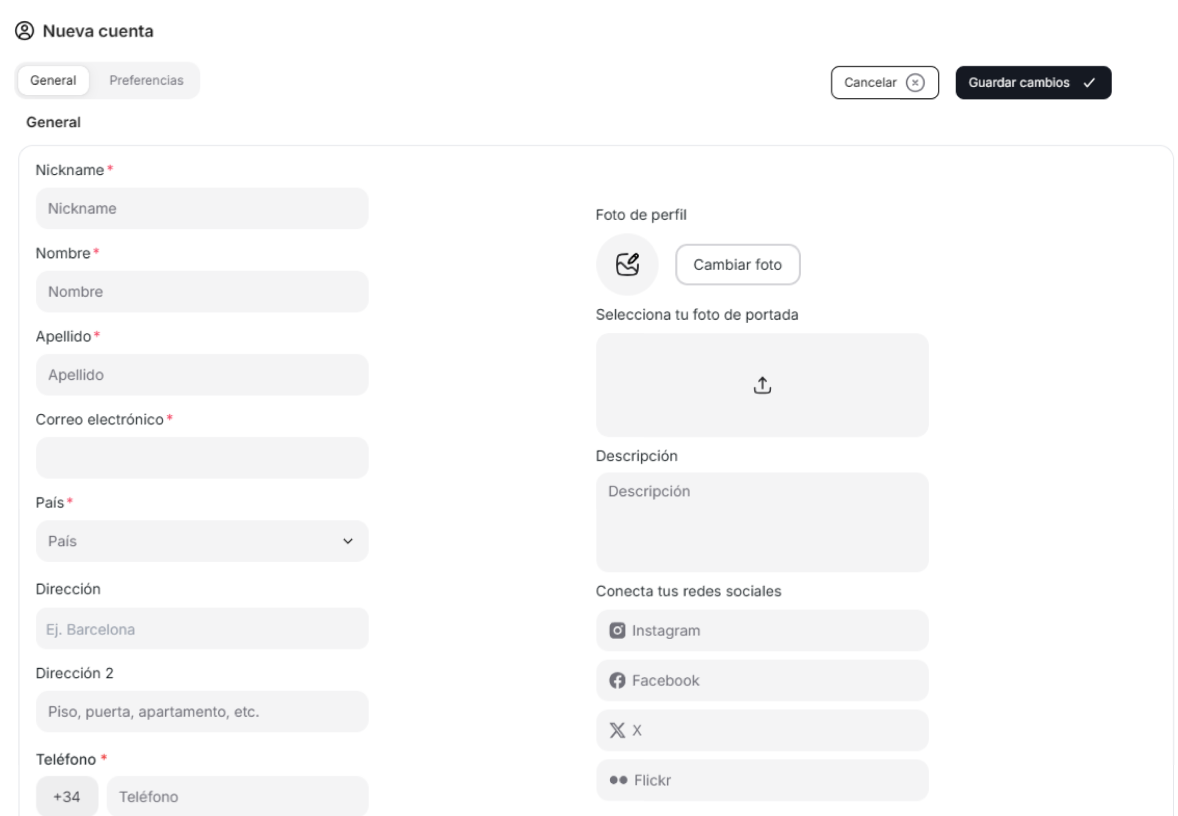Click into the Correo electrónico field

pos(202,458)
